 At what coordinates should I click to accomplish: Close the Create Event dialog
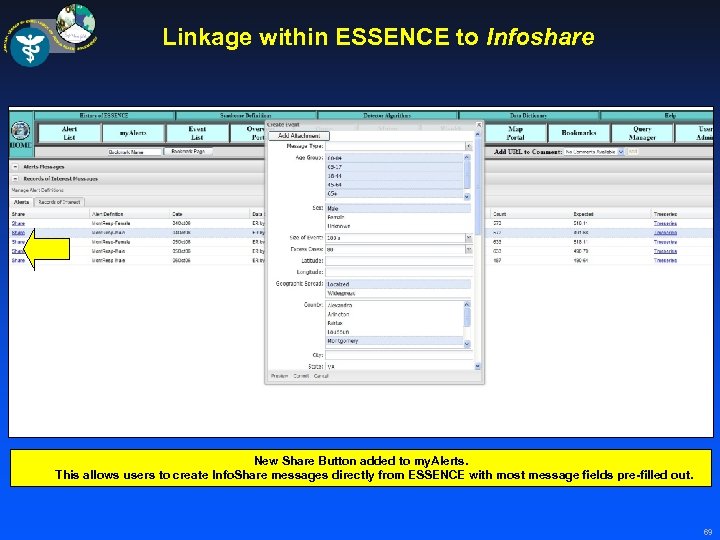pyautogui.click(x=479, y=124)
